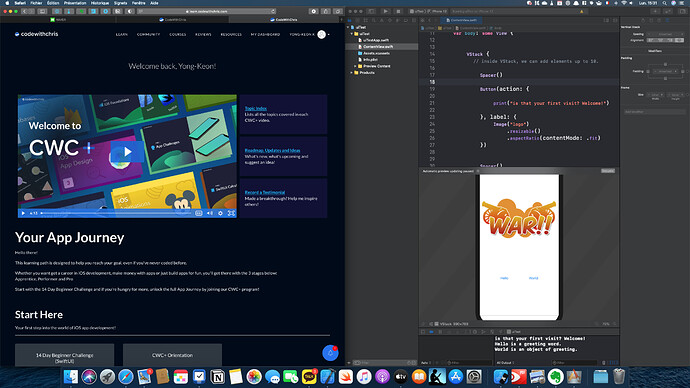Click the video settings gear icon
The width and height of the screenshot is (690, 388).
pyautogui.click(x=220, y=213)
